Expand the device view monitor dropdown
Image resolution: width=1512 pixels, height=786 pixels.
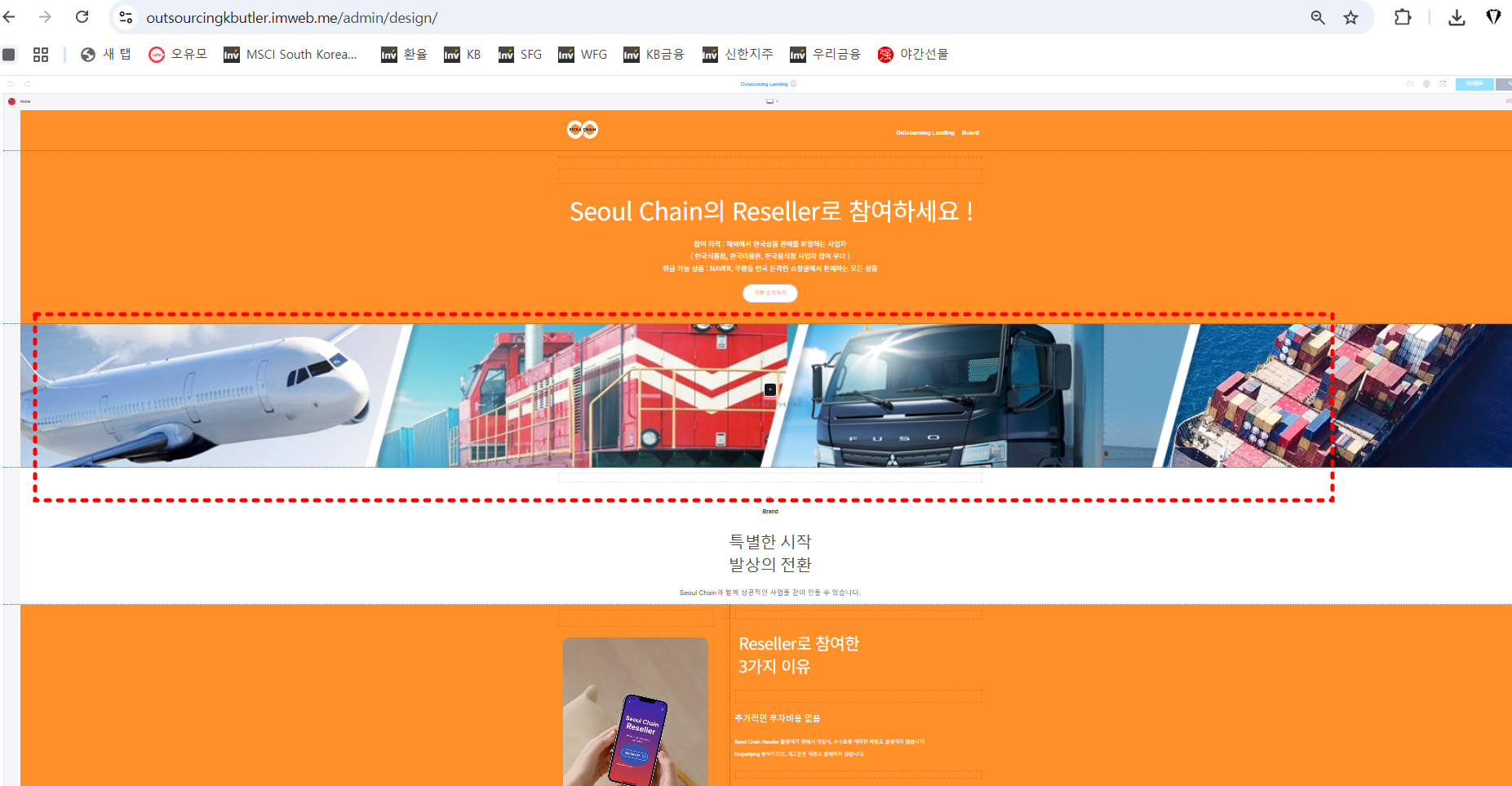click(772, 101)
